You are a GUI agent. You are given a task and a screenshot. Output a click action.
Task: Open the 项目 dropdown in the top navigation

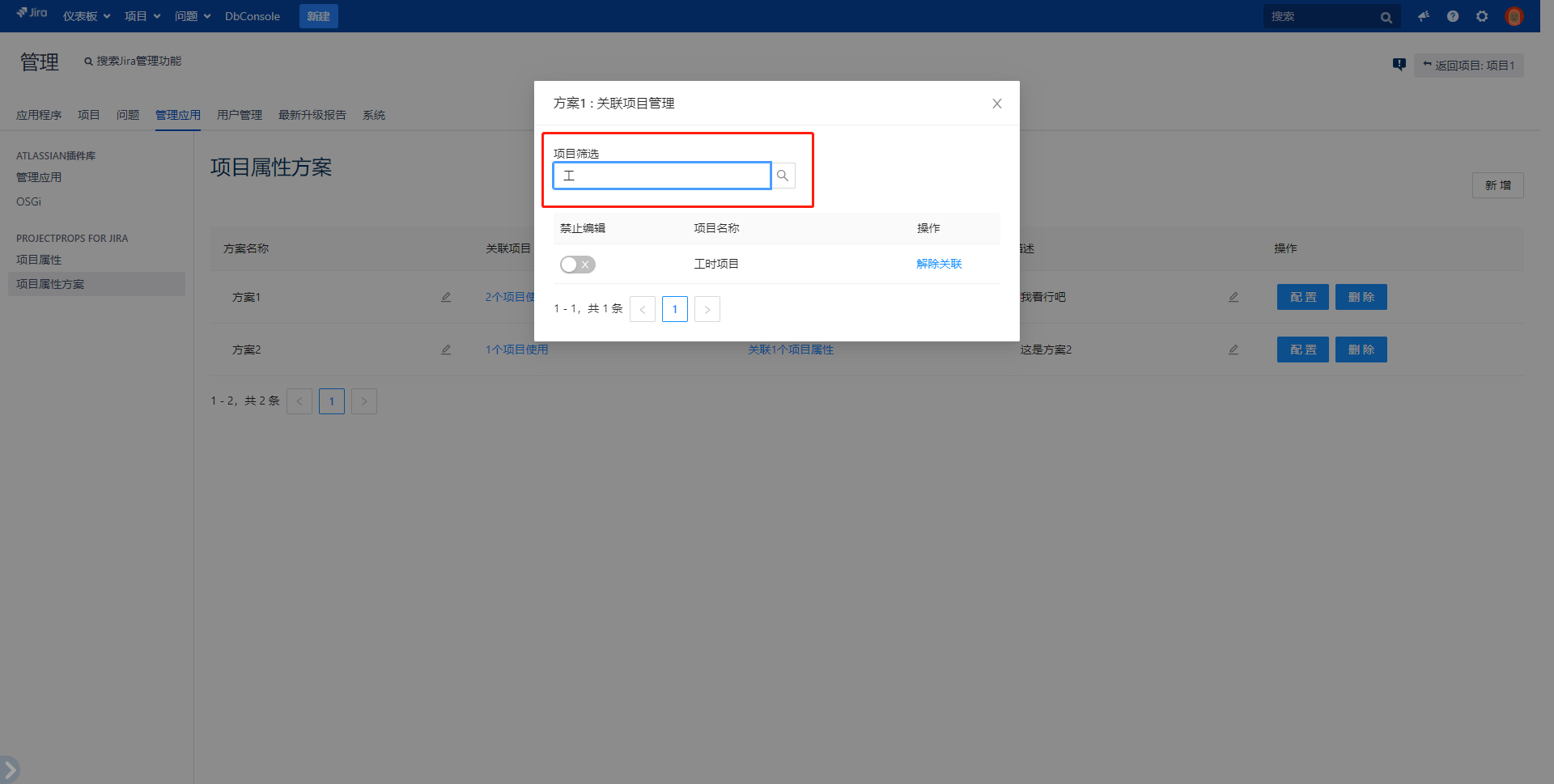(x=142, y=16)
